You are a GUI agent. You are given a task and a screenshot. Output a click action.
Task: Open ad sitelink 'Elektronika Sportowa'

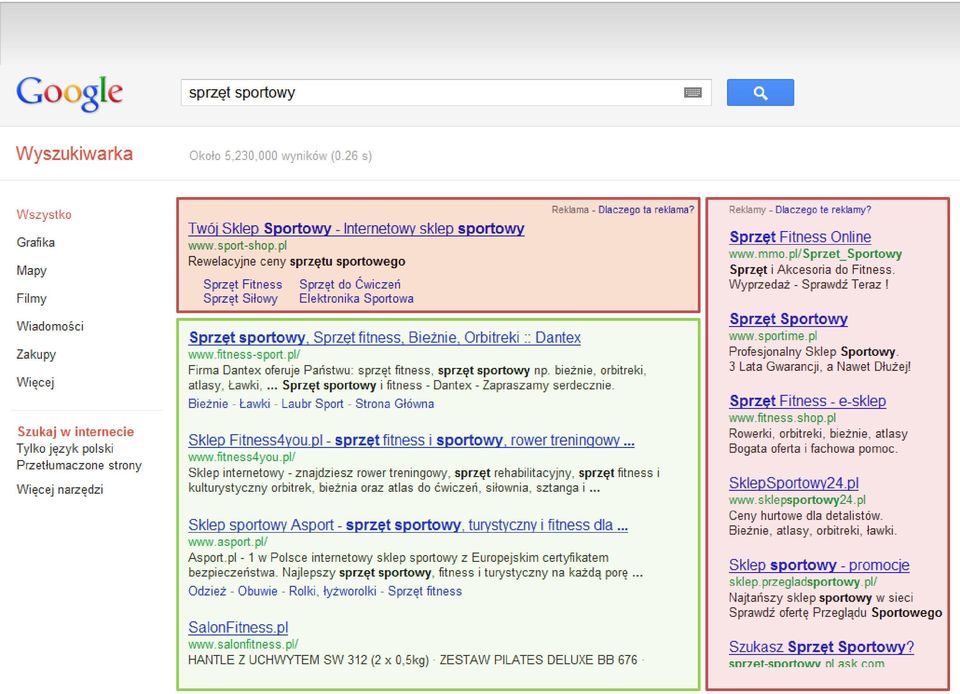point(356,299)
